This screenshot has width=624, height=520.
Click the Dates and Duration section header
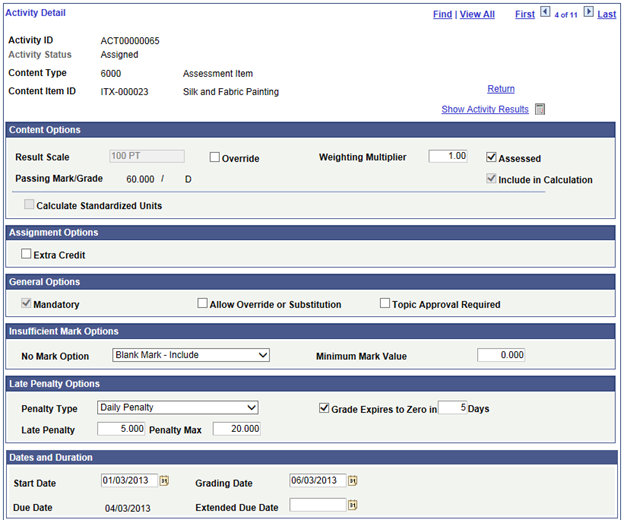pos(310,457)
